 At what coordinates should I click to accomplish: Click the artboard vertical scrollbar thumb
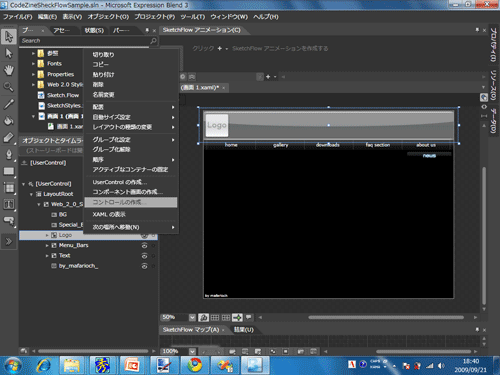484,235
